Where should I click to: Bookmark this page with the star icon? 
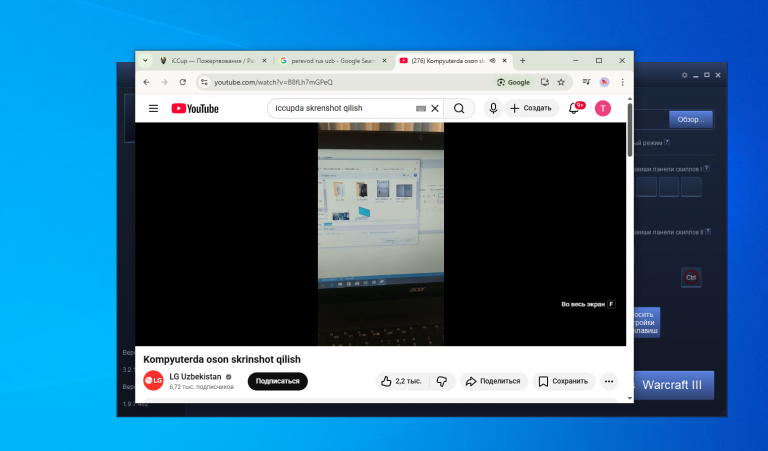click(x=561, y=82)
